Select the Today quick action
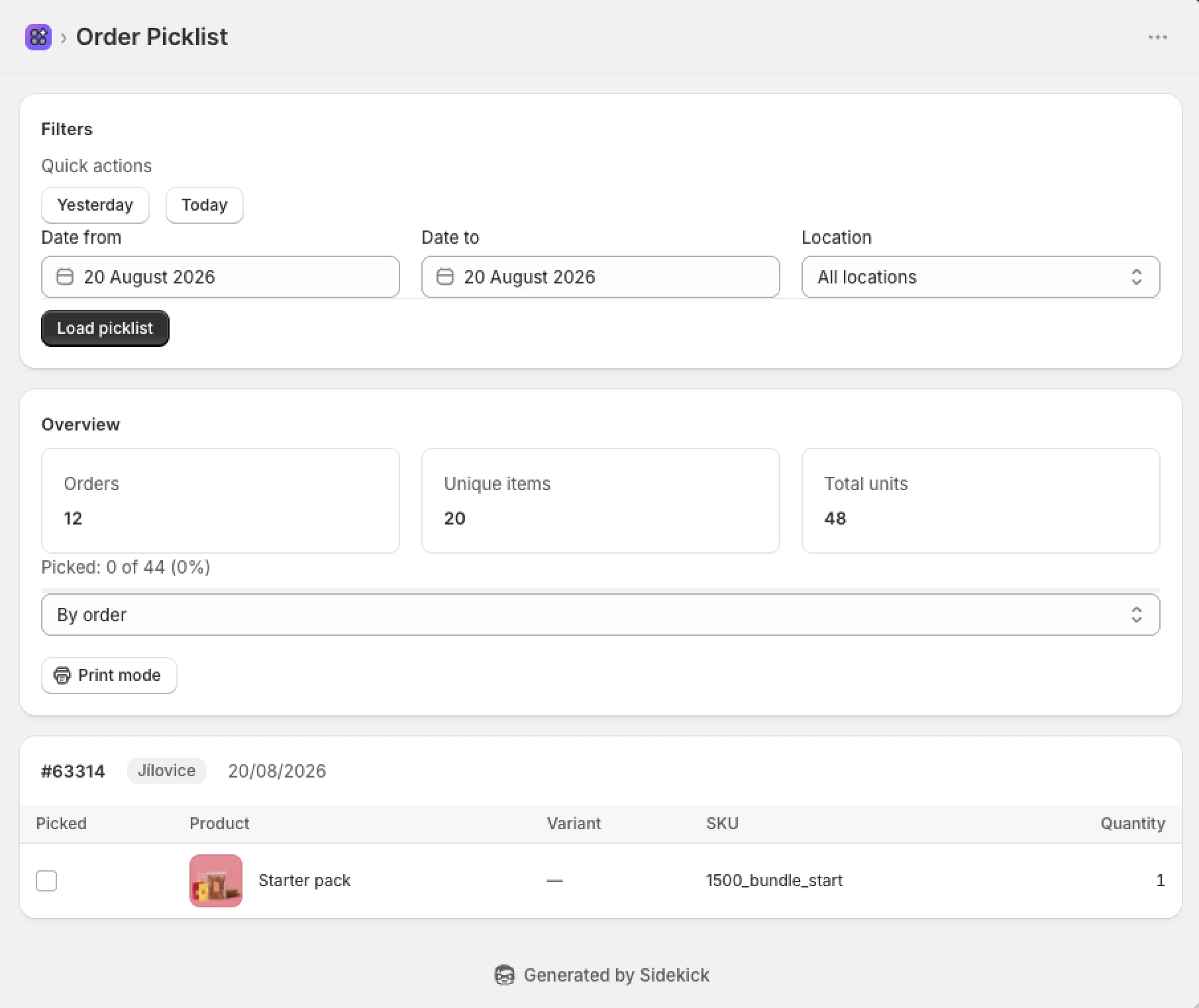The height and width of the screenshot is (1008, 1199). coord(205,205)
